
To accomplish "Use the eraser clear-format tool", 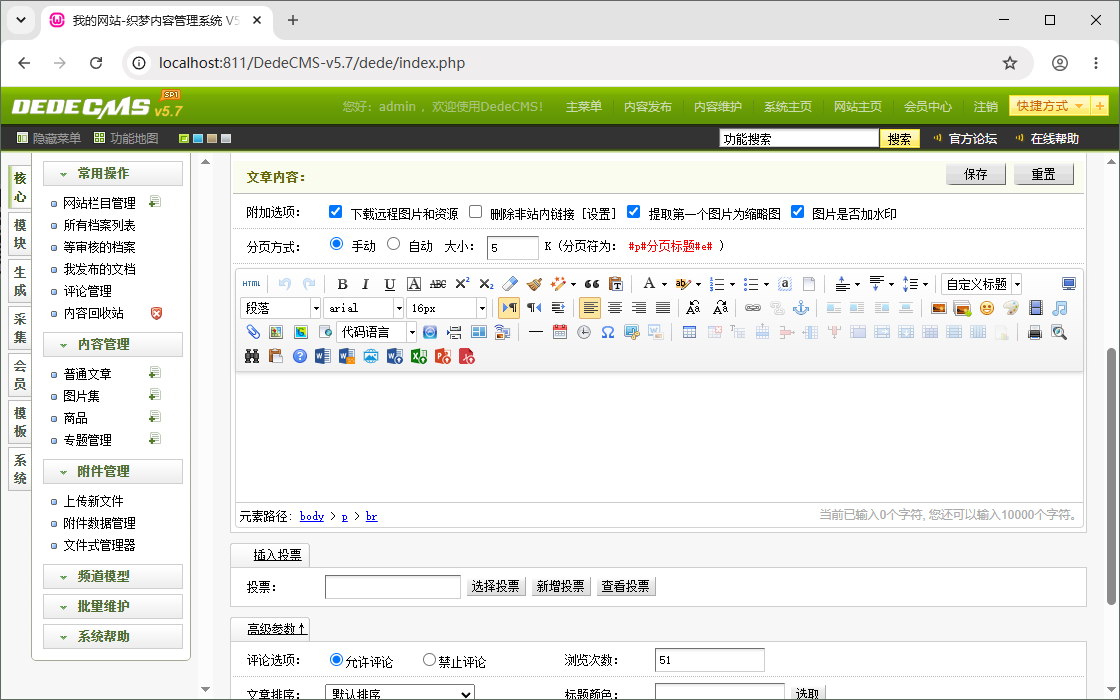I will pyautogui.click(x=510, y=284).
